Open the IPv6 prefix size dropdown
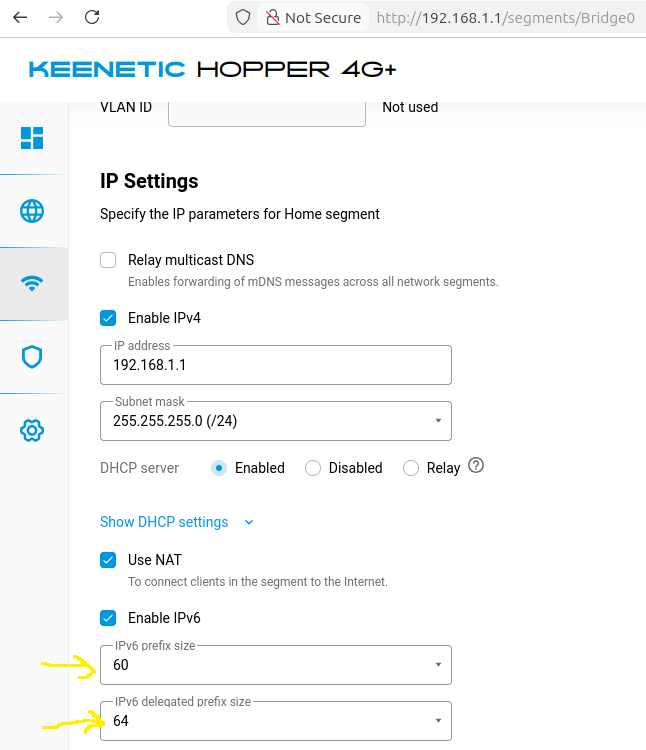This screenshot has height=750, width=646. [x=276, y=665]
